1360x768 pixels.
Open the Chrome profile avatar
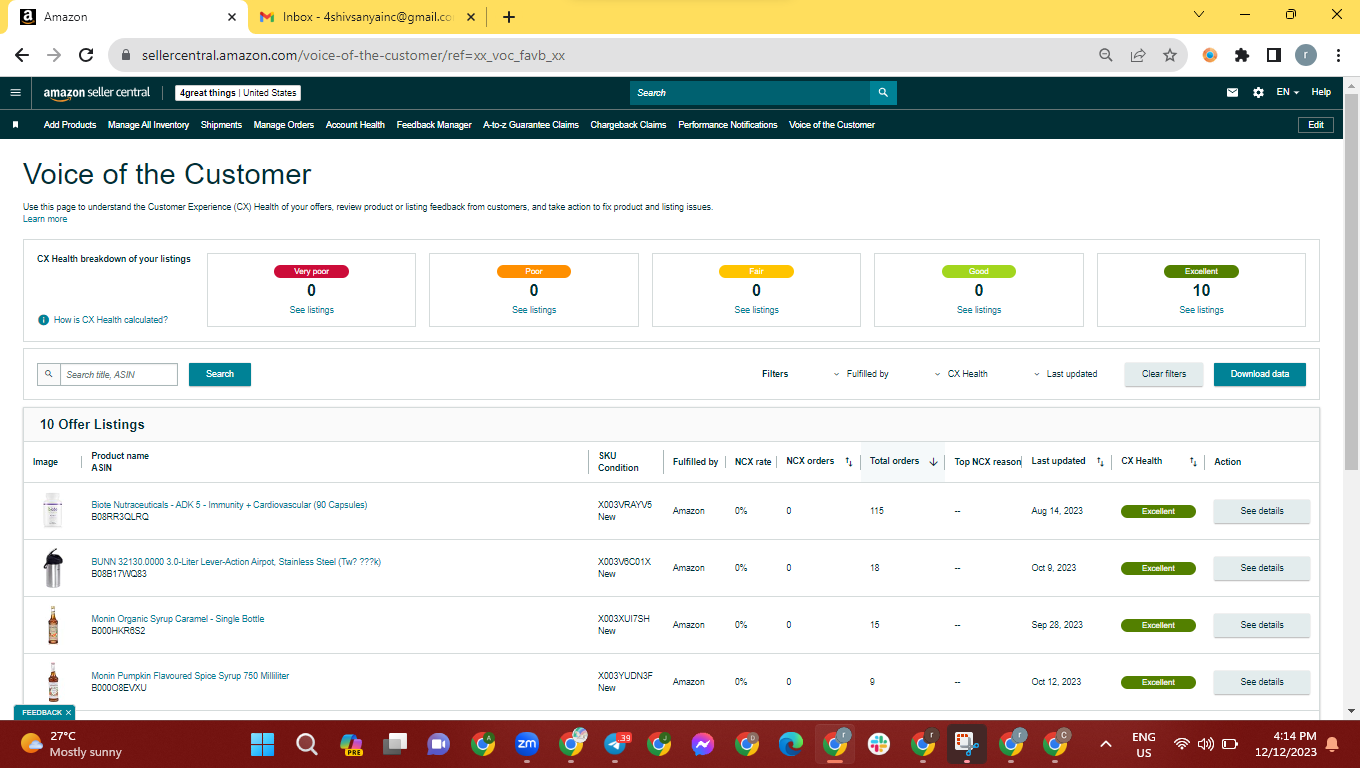click(1306, 55)
